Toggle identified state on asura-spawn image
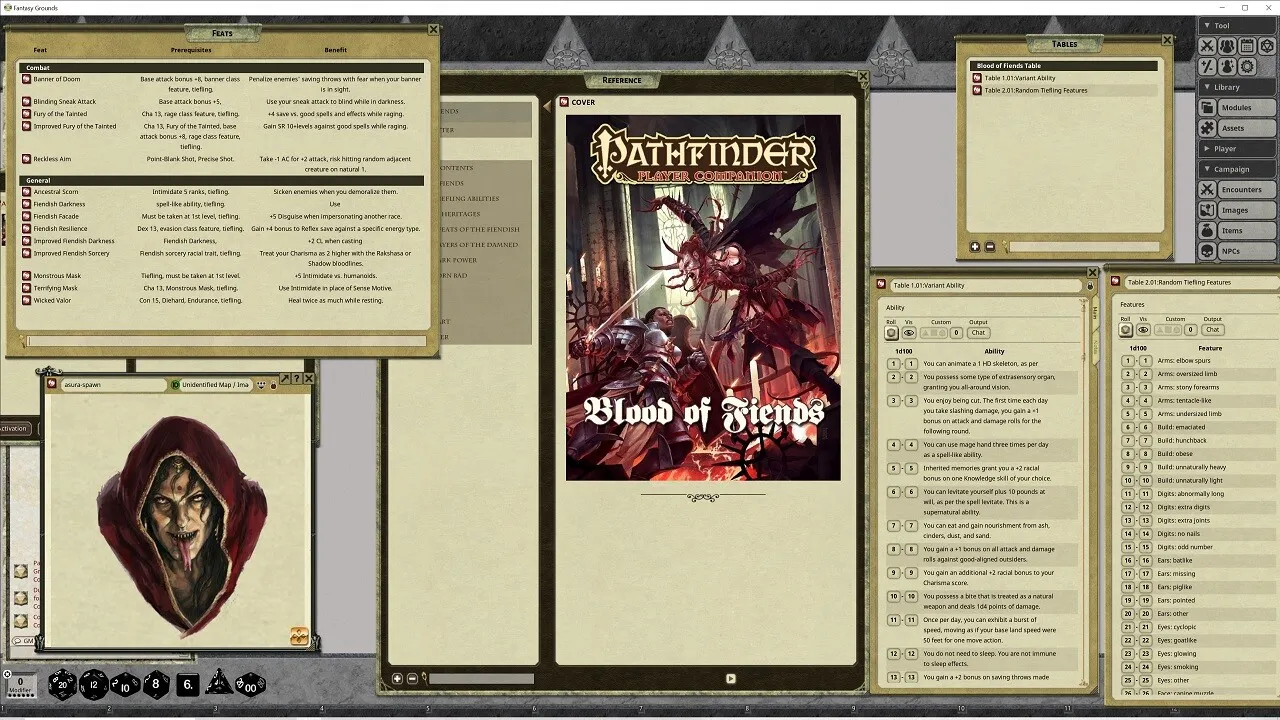The width and height of the screenshot is (1280, 720). 176,384
